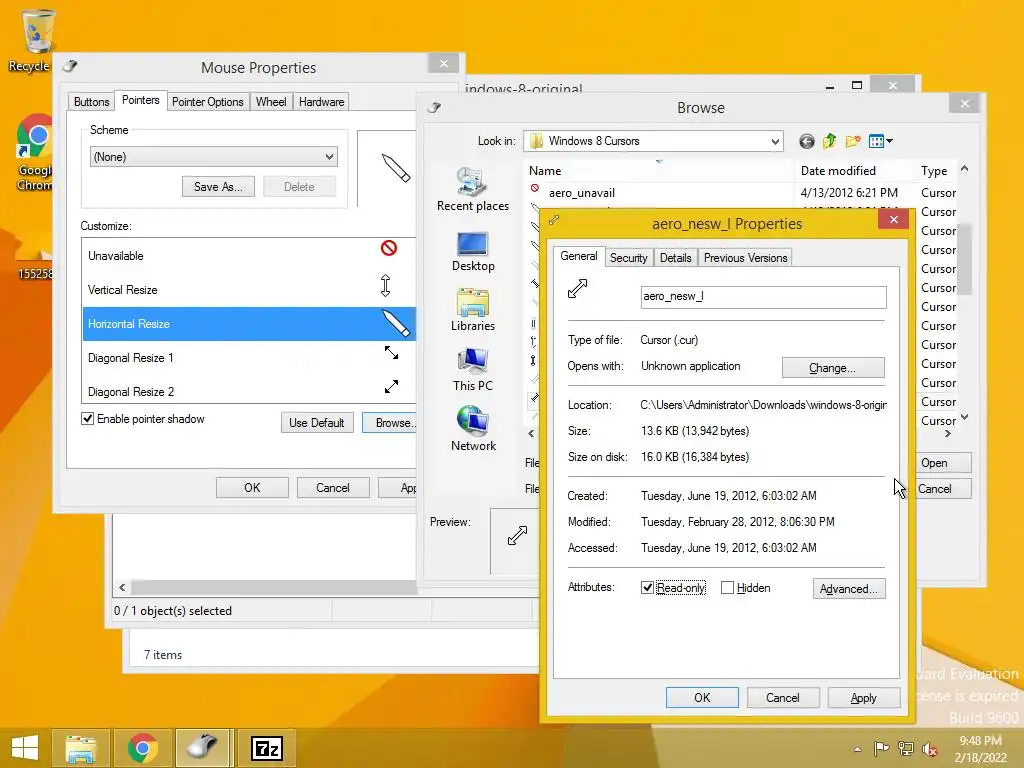The width and height of the screenshot is (1024, 768).
Task: Click the Type column header in Browse
Action: click(x=934, y=170)
